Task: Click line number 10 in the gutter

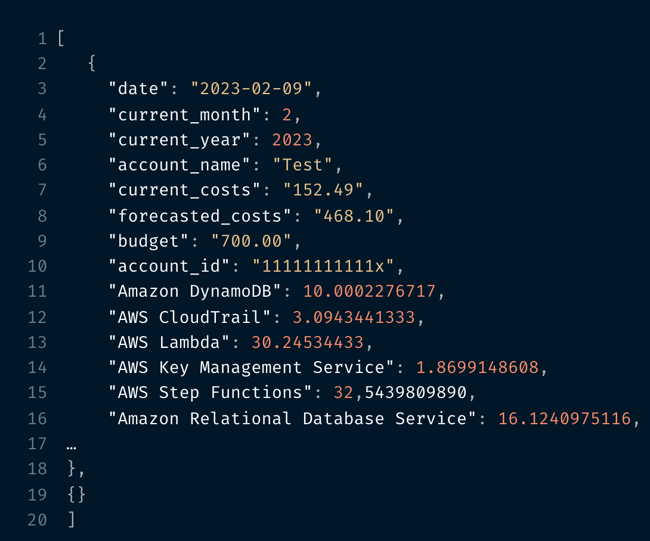Action: 37,266
